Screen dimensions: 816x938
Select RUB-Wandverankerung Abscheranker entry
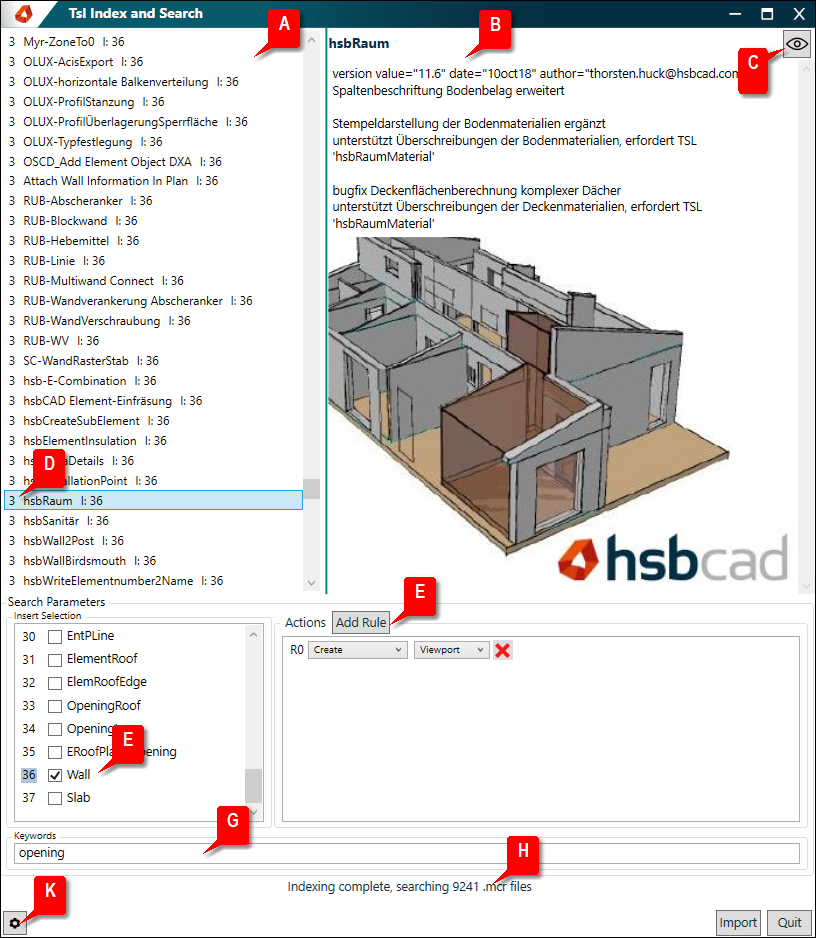click(x=153, y=301)
